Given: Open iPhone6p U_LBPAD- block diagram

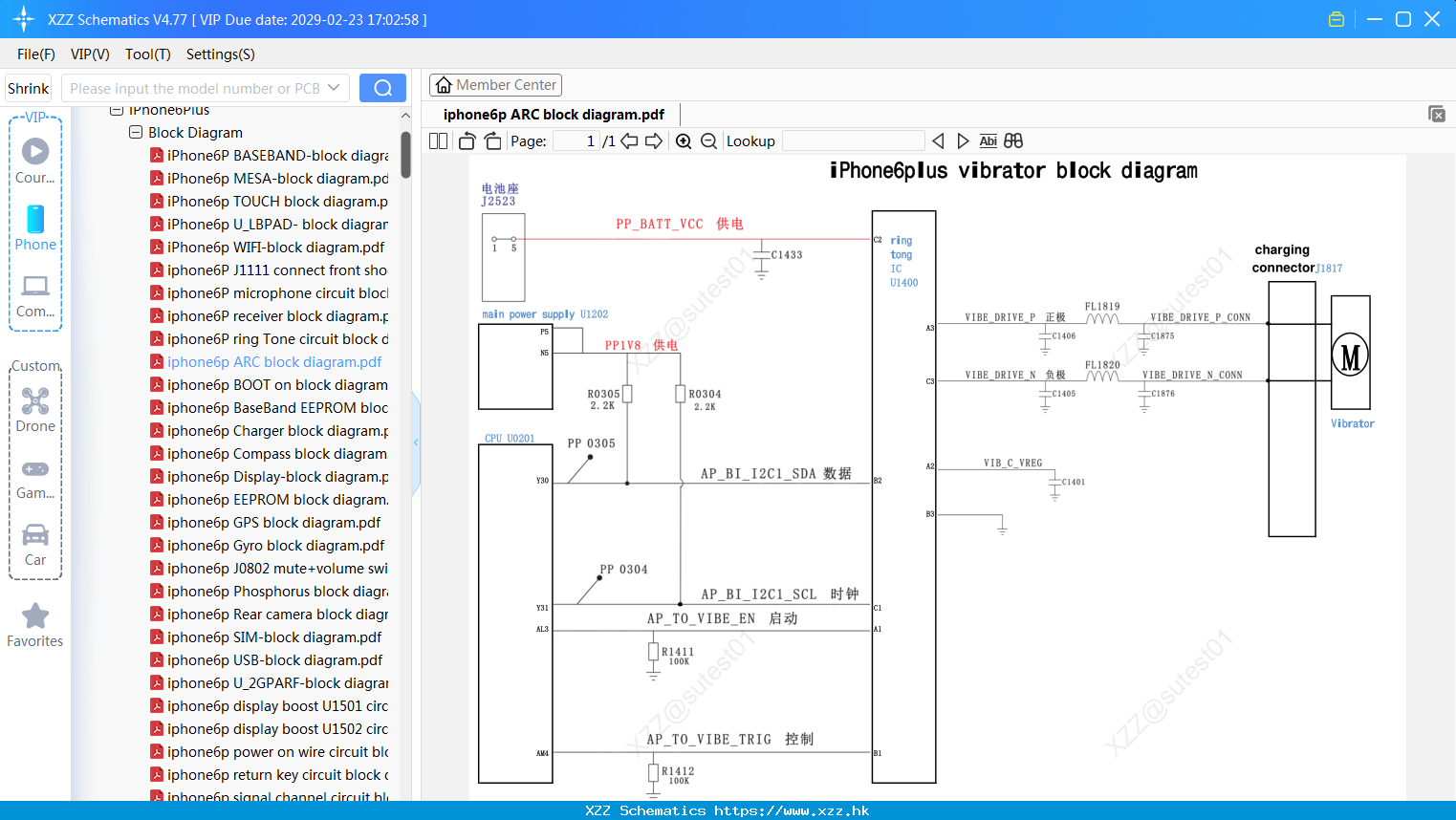Looking at the screenshot, I should (270, 224).
